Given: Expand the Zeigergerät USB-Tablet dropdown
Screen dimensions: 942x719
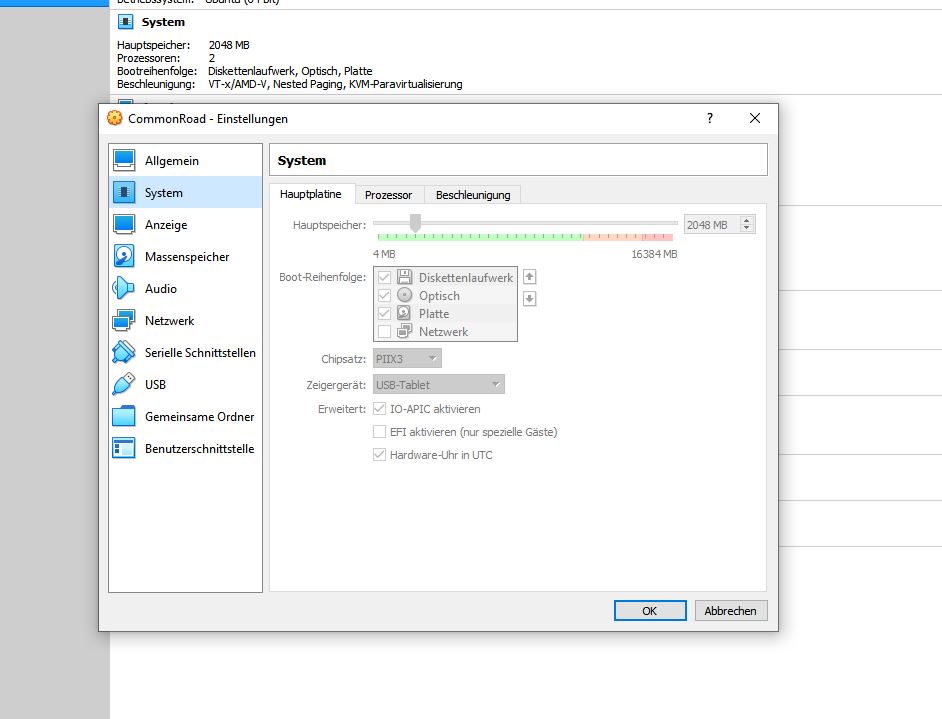Looking at the screenshot, I should [x=438, y=384].
